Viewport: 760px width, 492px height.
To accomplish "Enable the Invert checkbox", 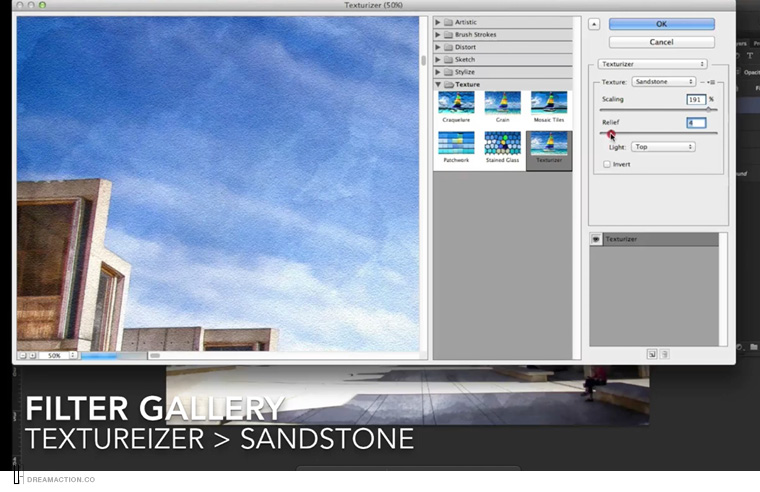I will pos(607,164).
